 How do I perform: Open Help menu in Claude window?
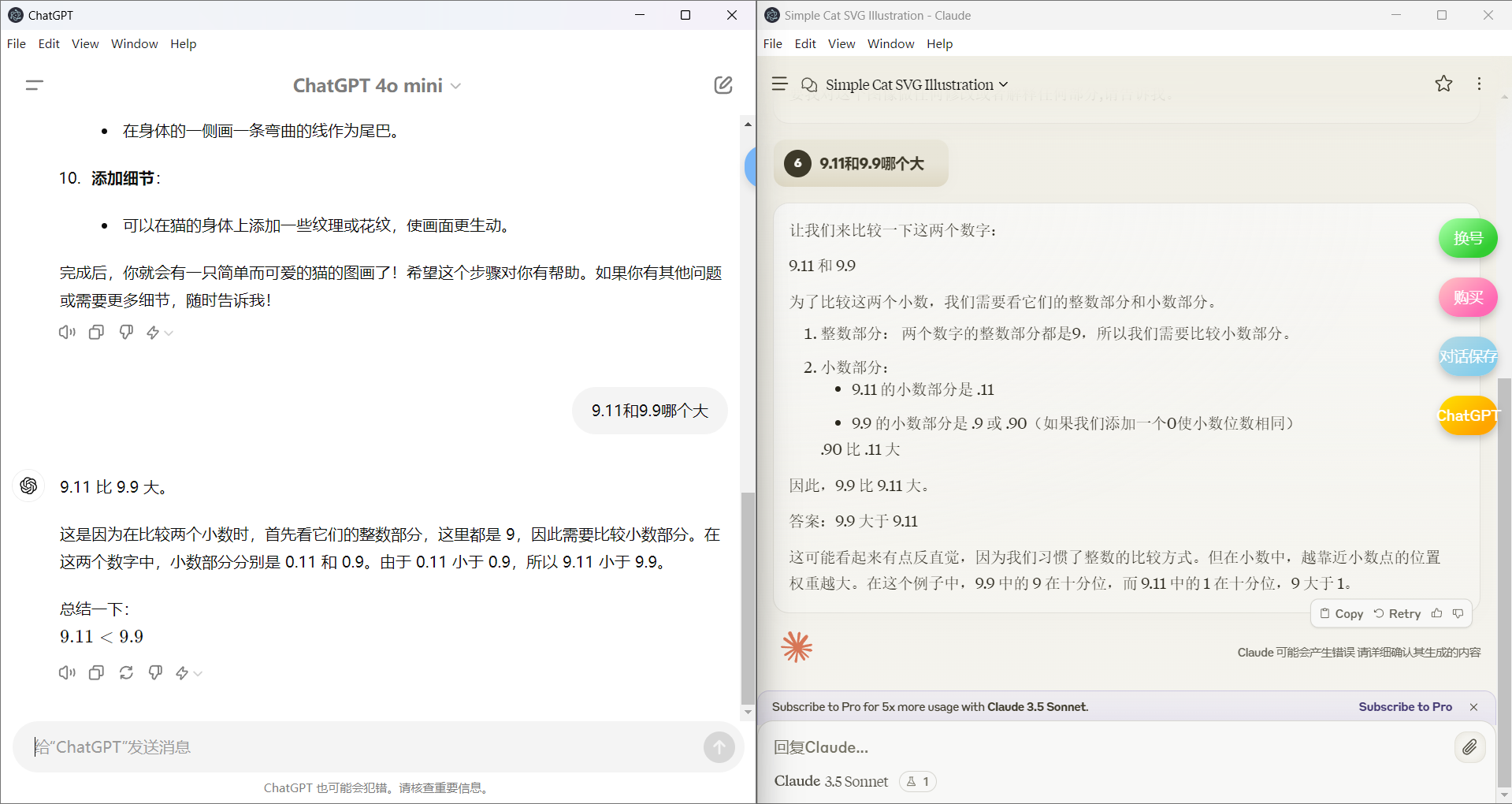click(x=940, y=44)
